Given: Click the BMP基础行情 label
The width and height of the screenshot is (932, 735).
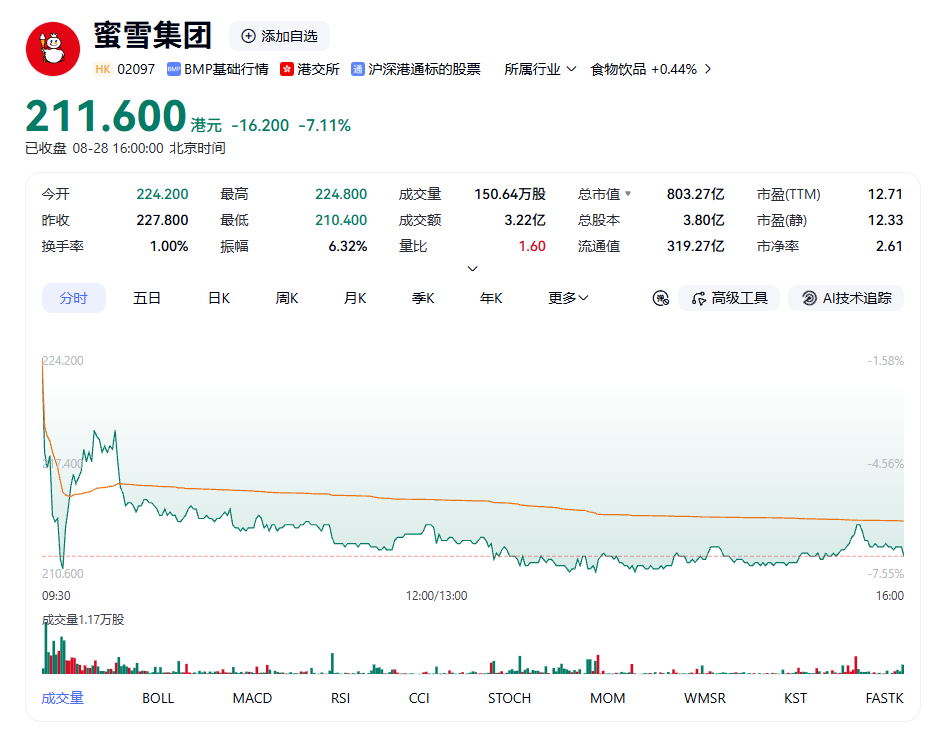Looking at the screenshot, I should [226, 70].
